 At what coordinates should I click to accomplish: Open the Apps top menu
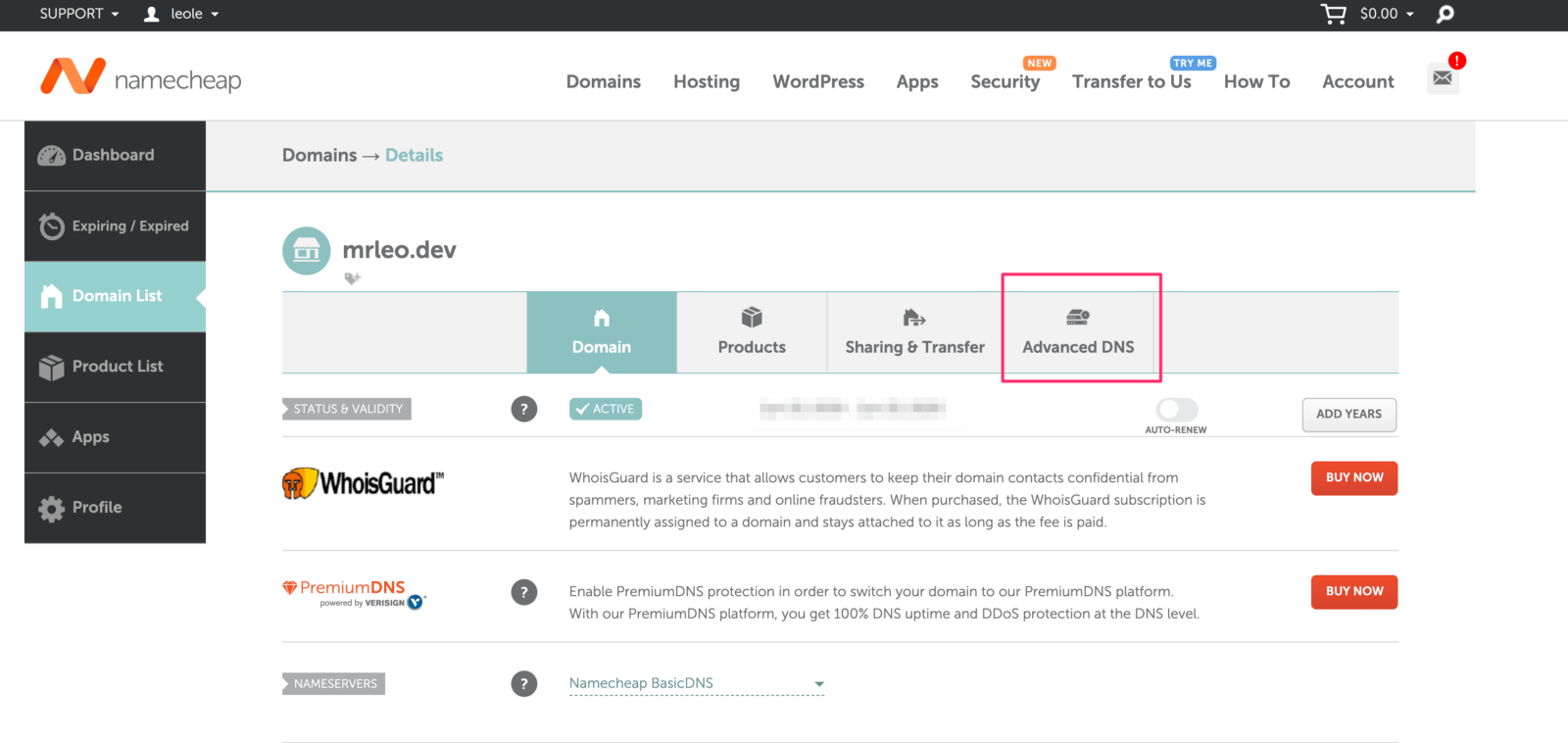pyautogui.click(x=917, y=81)
